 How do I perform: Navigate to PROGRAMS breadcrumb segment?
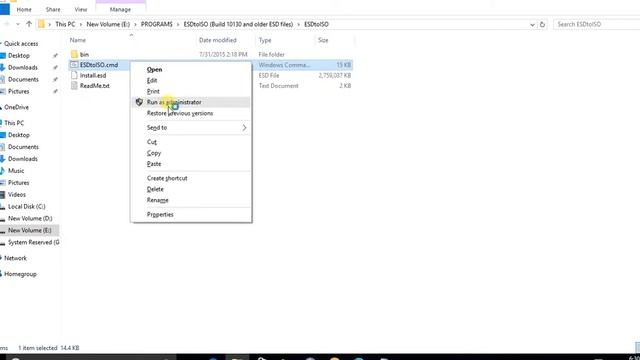point(157,24)
